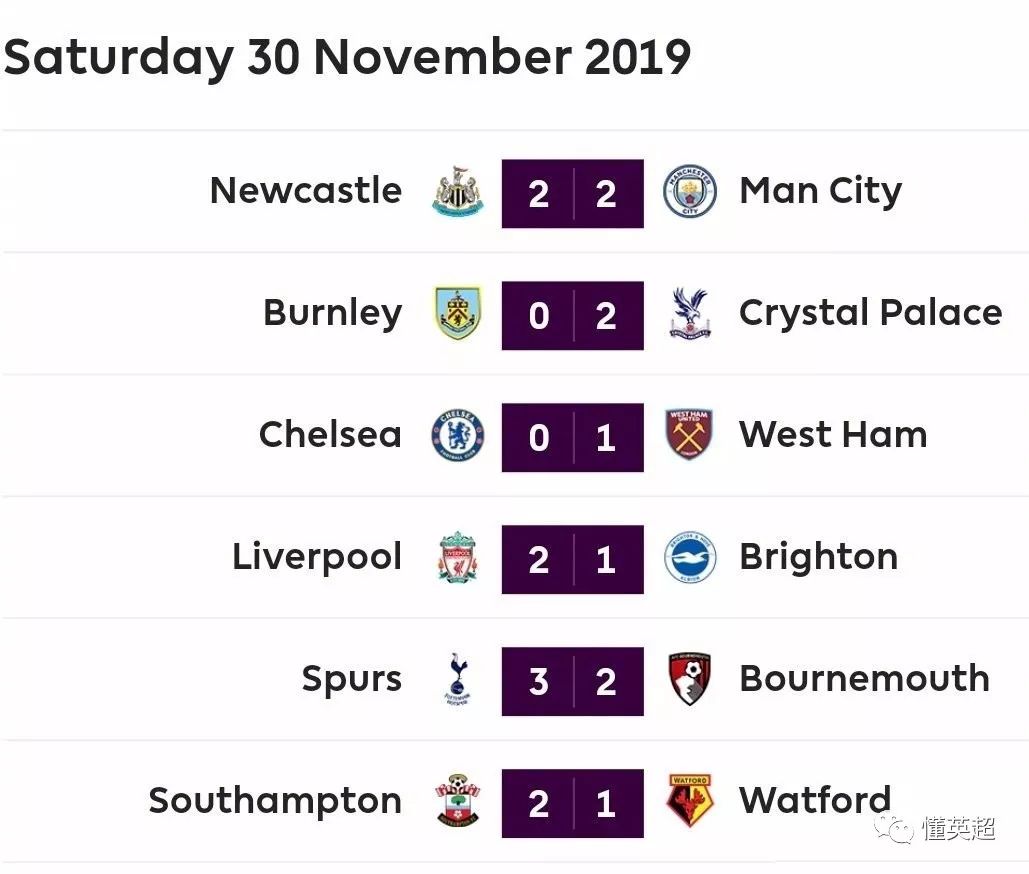Click the Newcastle club crest

pos(458,191)
